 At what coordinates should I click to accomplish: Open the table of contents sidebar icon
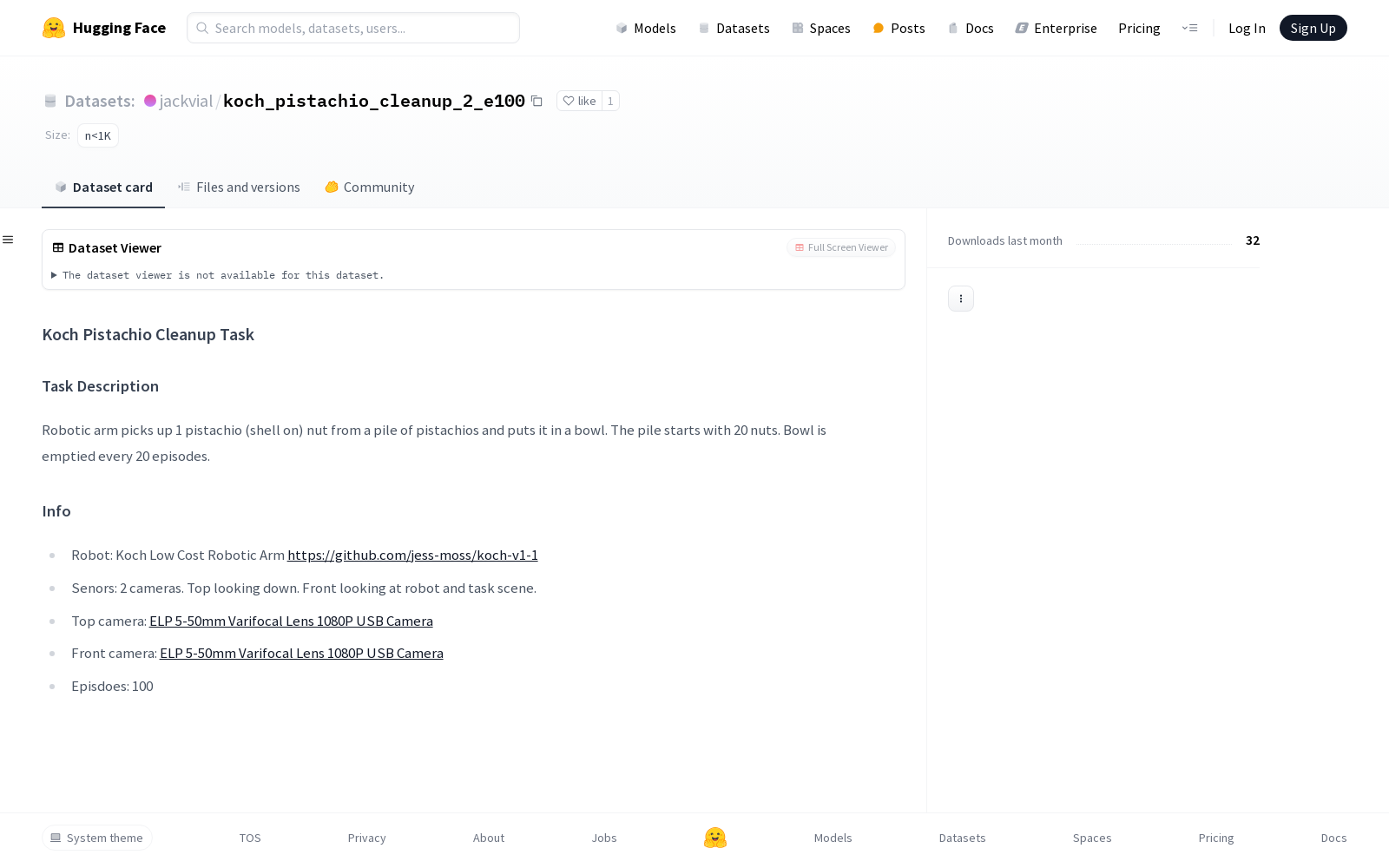8,240
